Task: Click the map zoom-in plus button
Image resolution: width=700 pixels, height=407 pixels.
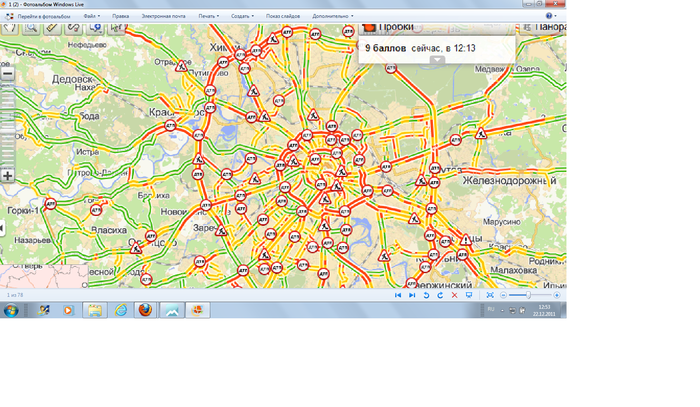Action: pyautogui.click(x=8, y=176)
